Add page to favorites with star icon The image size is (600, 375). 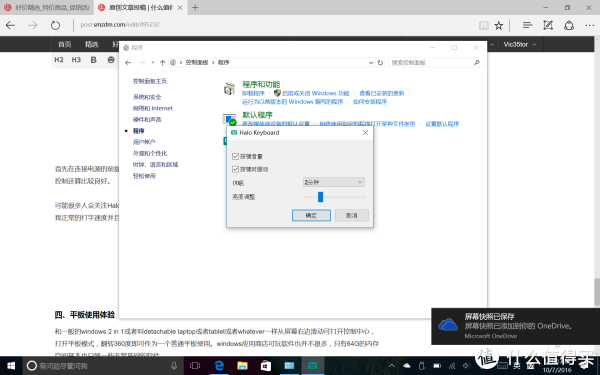(499, 26)
